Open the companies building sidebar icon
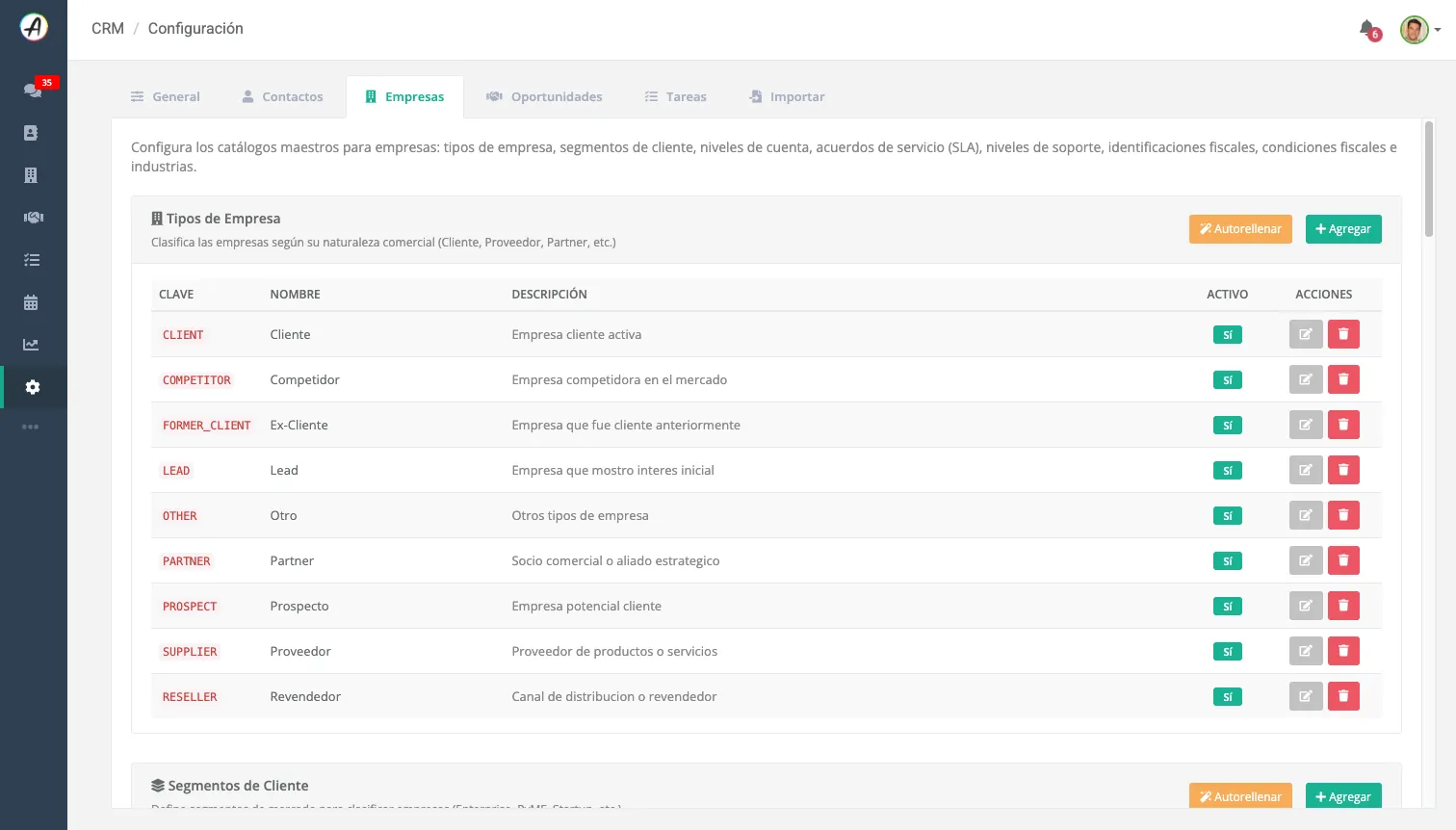 pos(31,175)
